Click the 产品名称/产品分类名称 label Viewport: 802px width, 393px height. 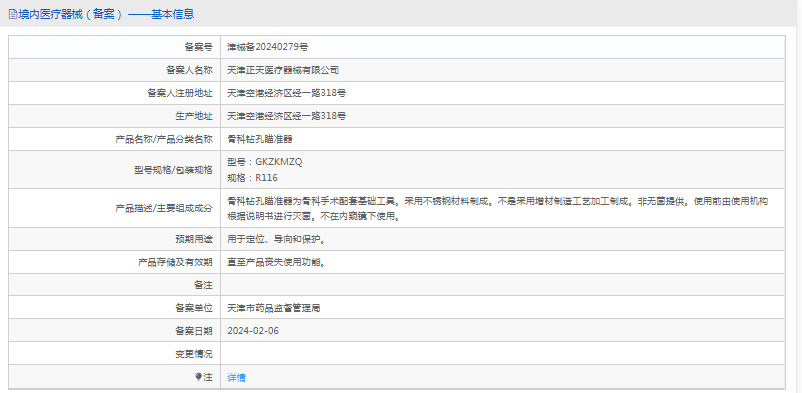pyautogui.click(x=164, y=139)
